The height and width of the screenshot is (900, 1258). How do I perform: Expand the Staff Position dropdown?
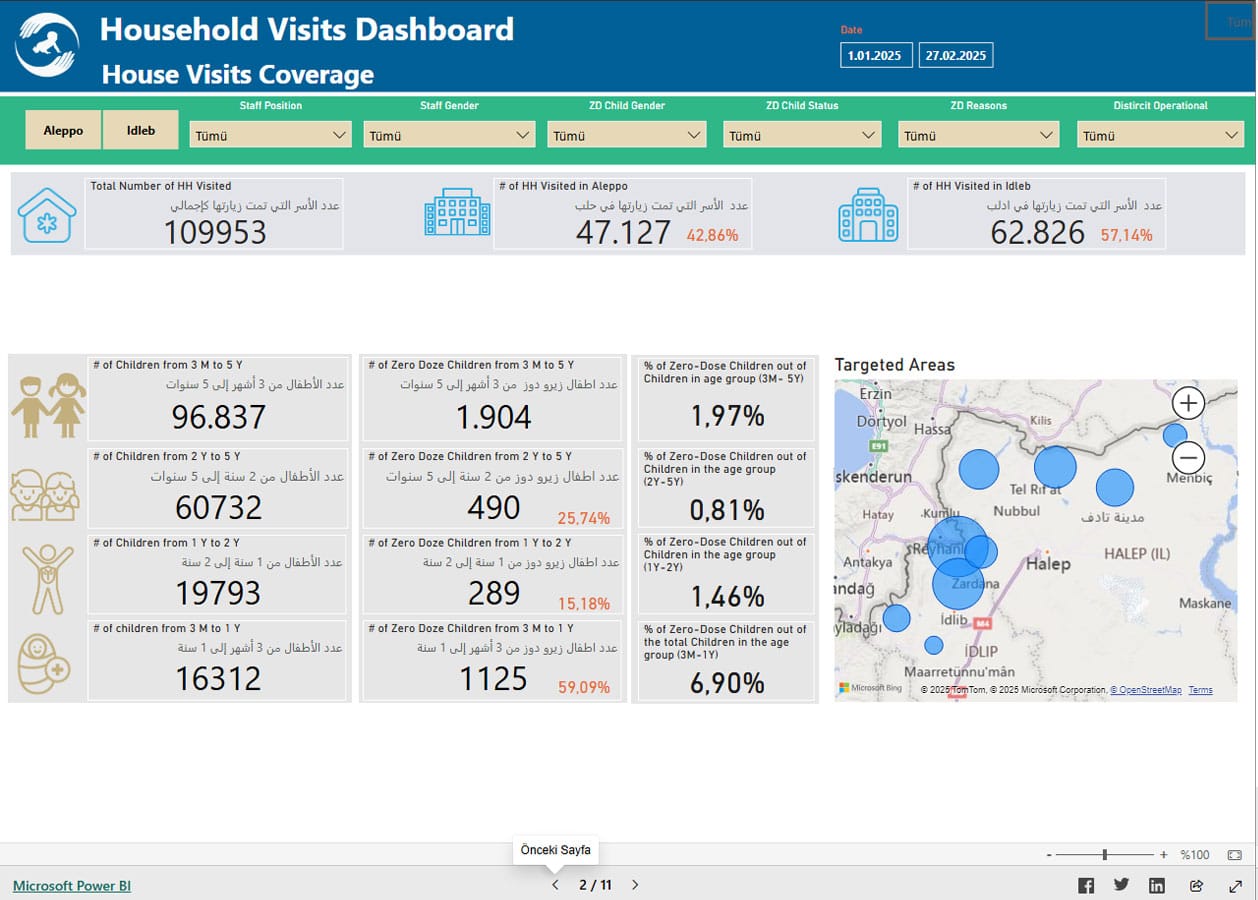pyautogui.click(x=270, y=135)
